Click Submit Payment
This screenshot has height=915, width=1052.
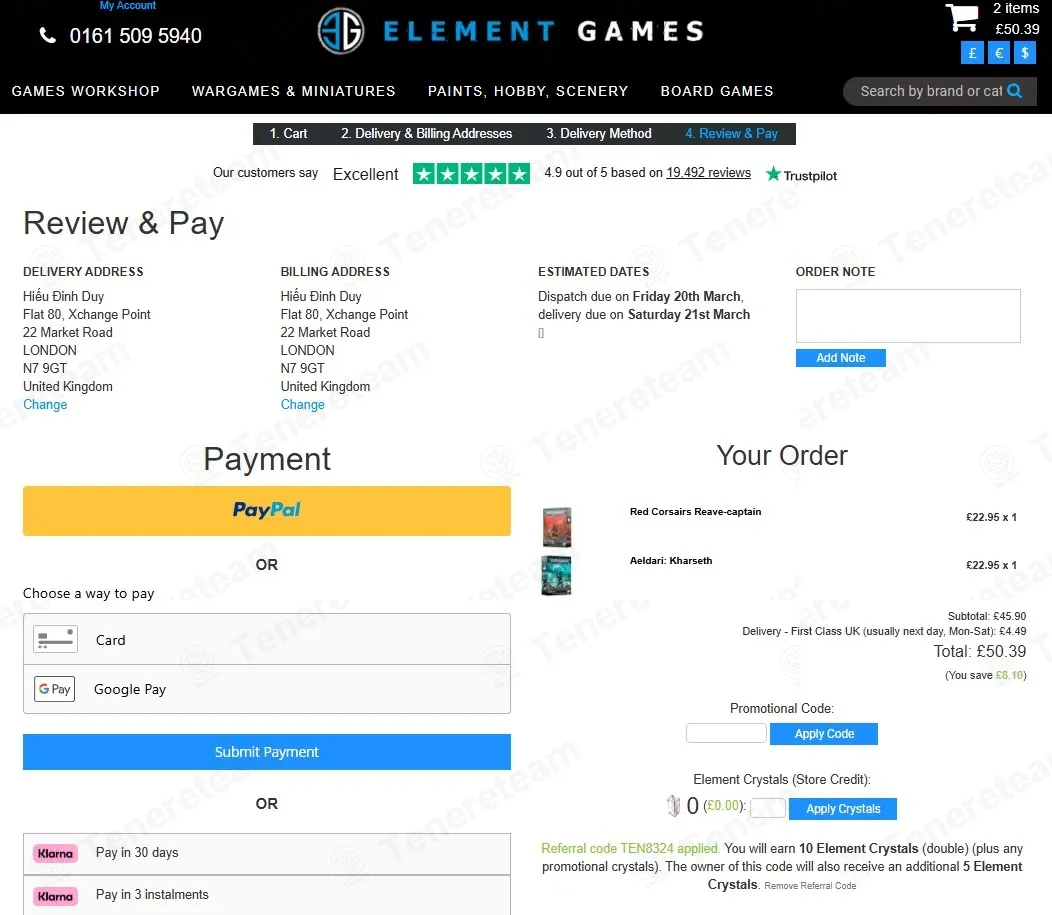tap(266, 752)
